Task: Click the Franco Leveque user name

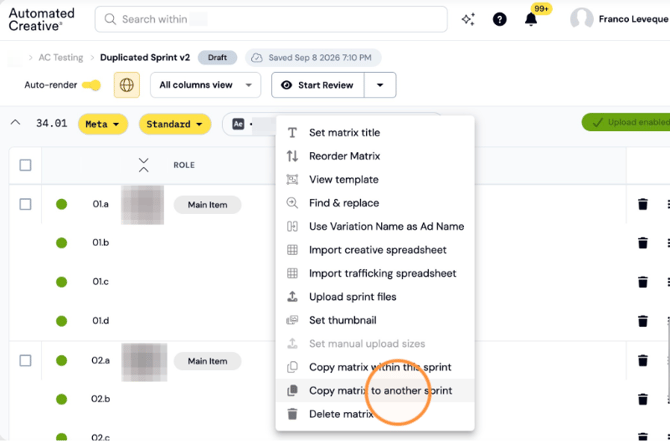Action: pyautogui.click(x=633, y=19)
